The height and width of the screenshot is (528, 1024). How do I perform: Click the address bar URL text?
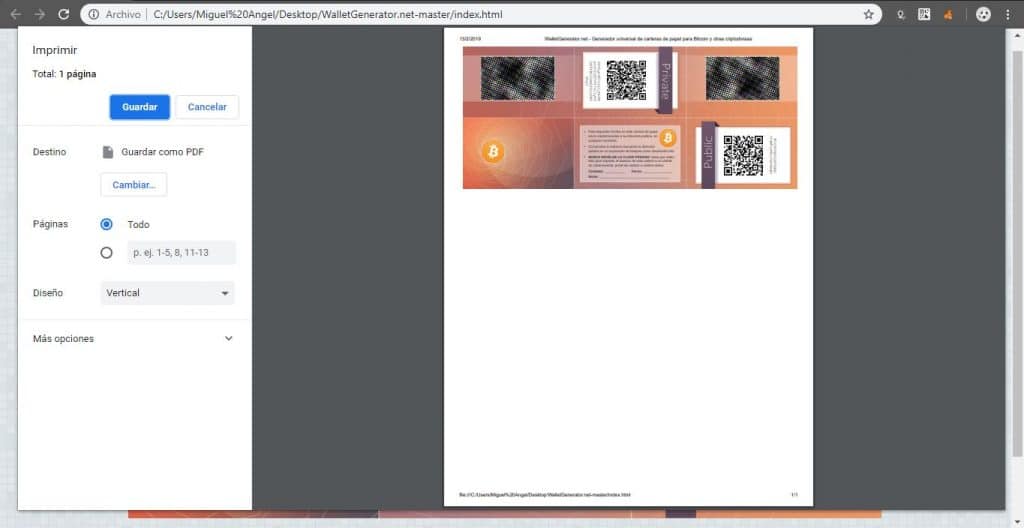pos(328,14)
